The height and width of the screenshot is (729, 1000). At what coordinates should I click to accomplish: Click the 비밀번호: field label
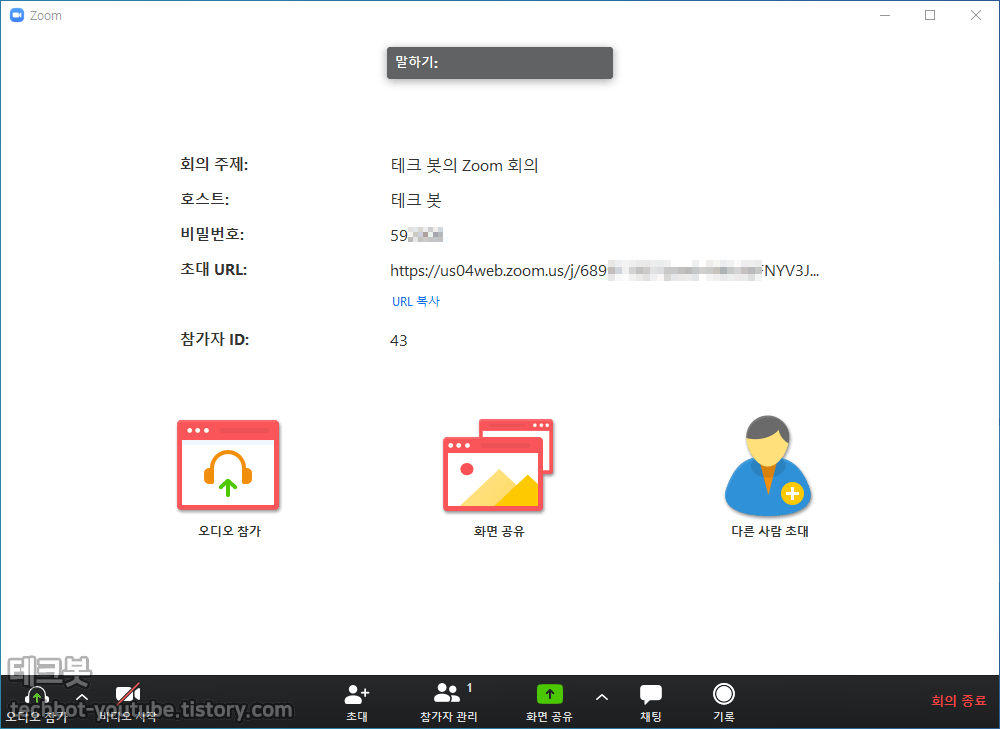[x=212, y=234]
